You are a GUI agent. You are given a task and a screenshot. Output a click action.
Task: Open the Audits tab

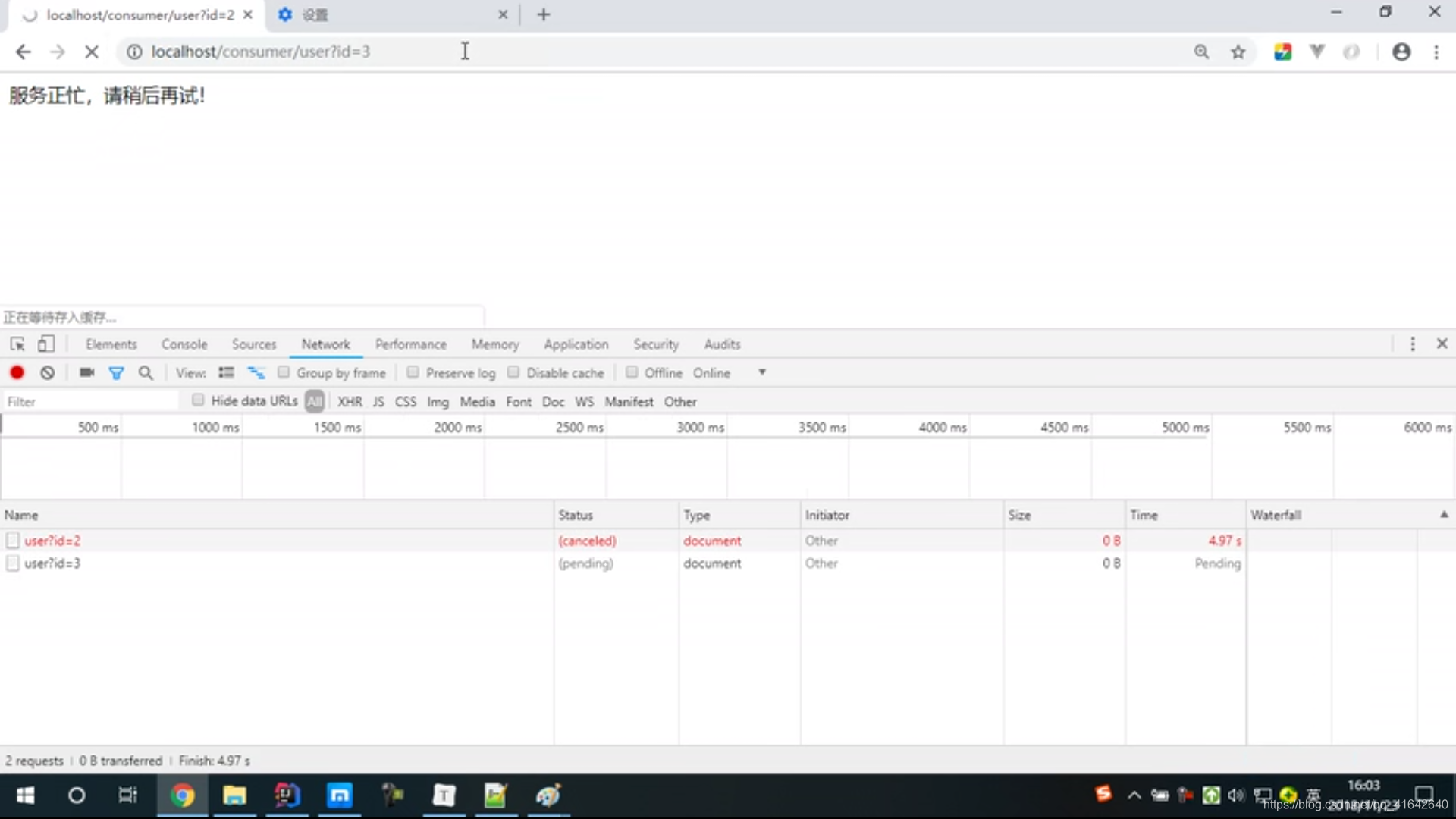(x=722, y=344)
